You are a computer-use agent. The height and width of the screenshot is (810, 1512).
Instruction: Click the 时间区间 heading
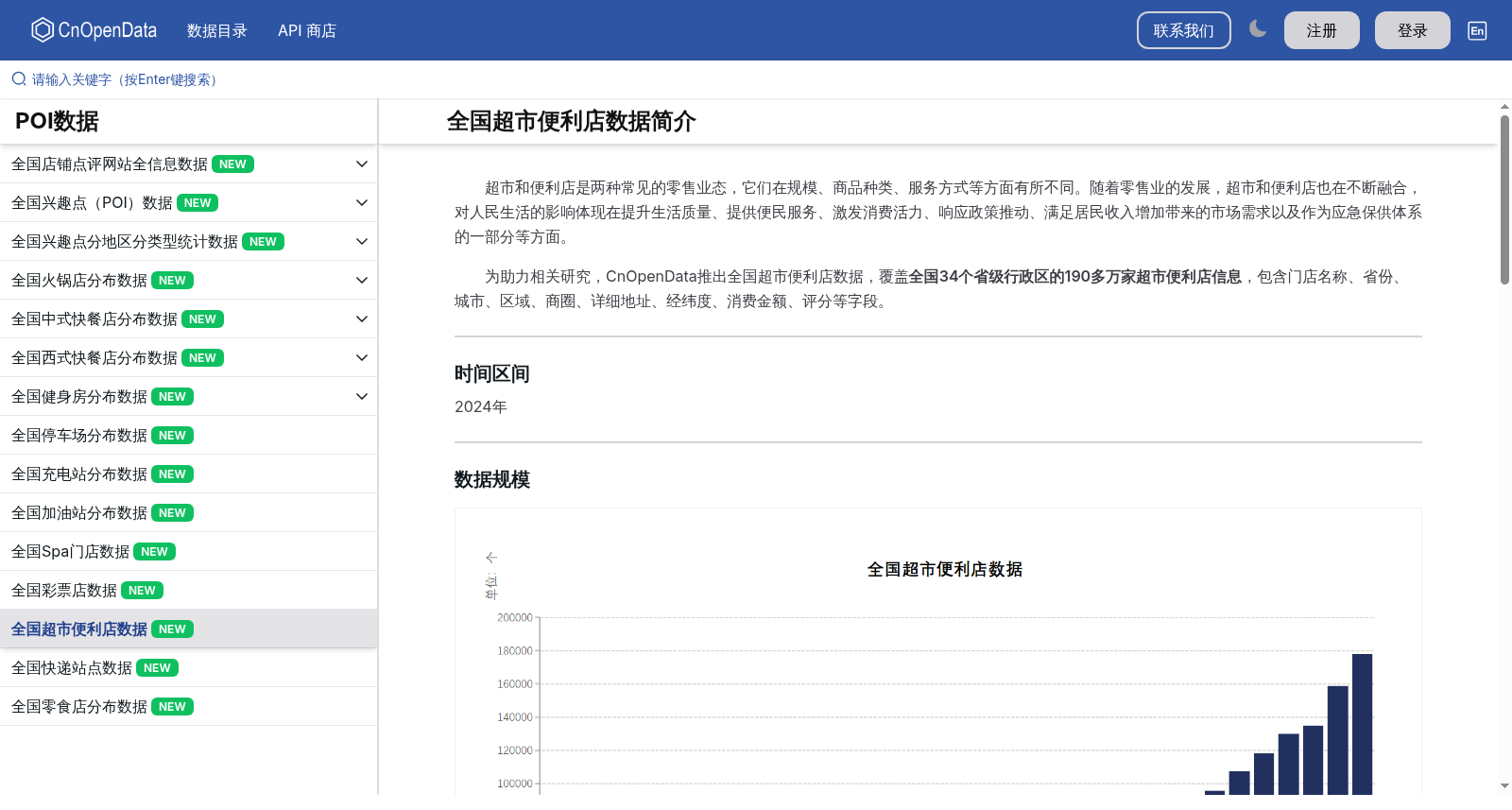click(492, 374)
